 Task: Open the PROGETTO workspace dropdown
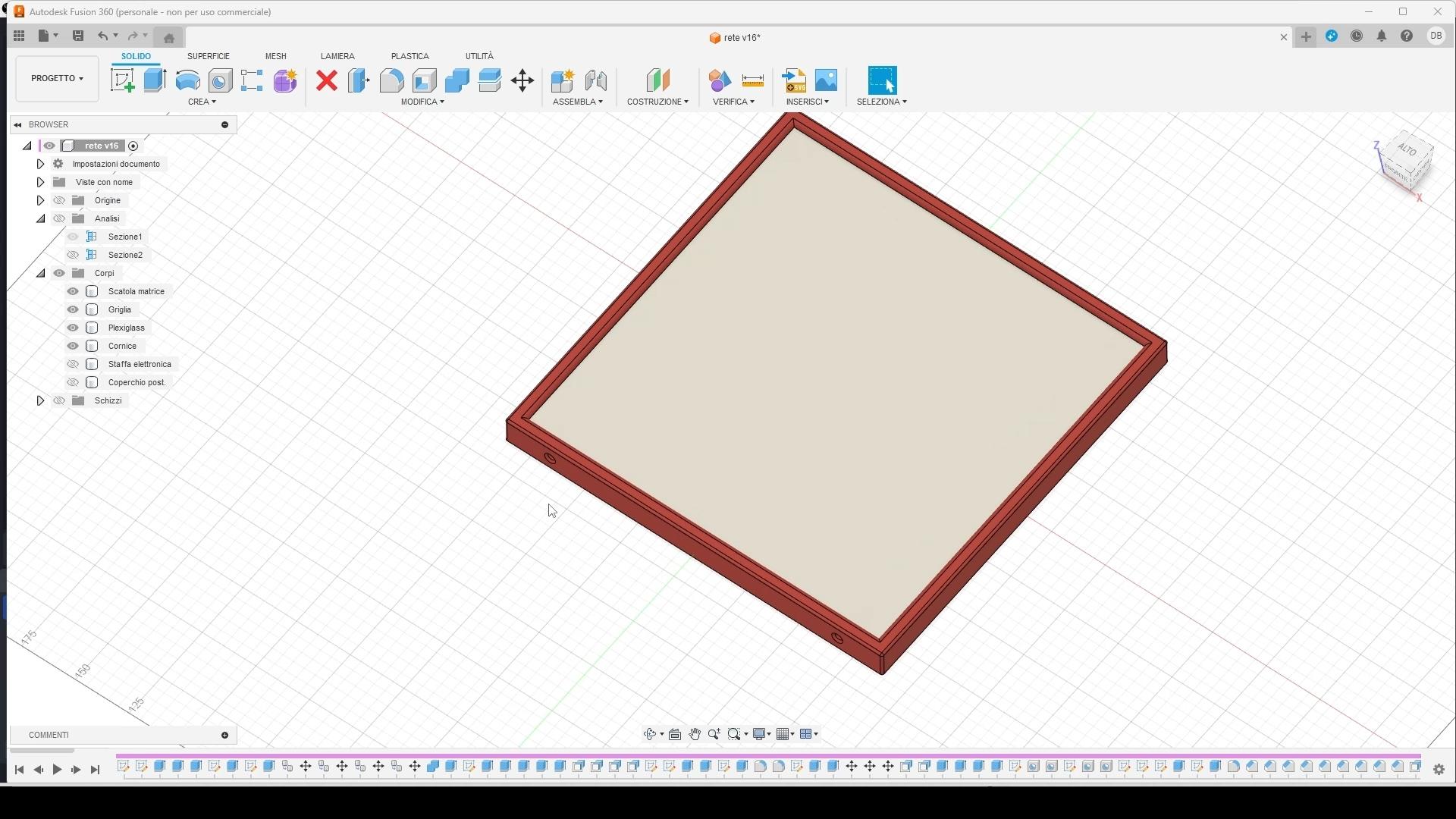coord(57,78)
